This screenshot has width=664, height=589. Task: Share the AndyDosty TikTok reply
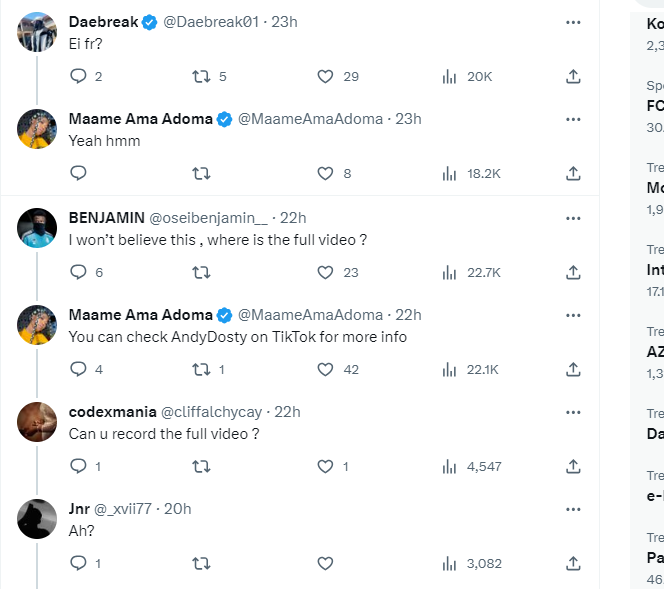573,369
